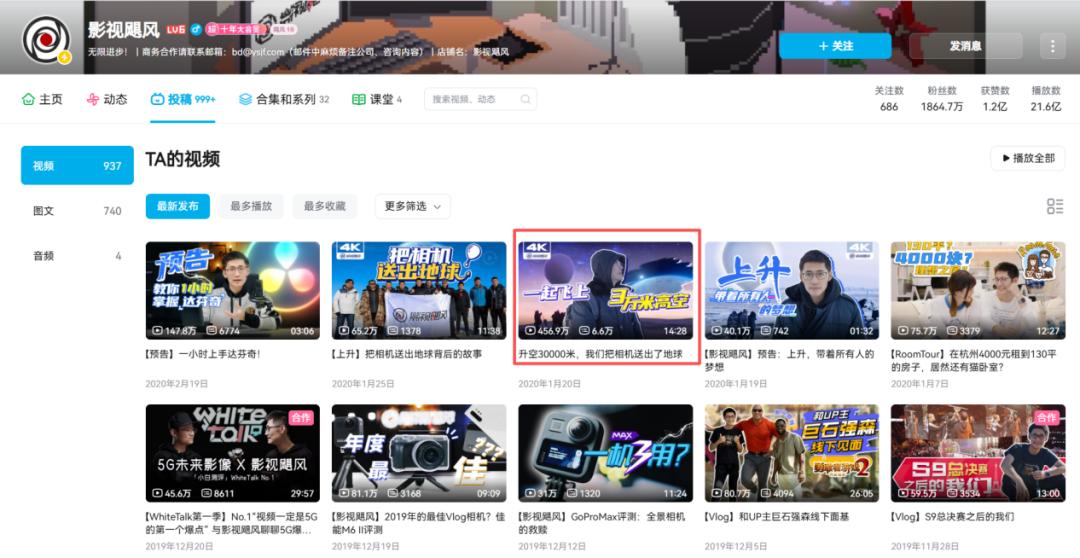Click title 【Vlog】S9总决赛之后的我们
1080x558 pixels.
953,517
